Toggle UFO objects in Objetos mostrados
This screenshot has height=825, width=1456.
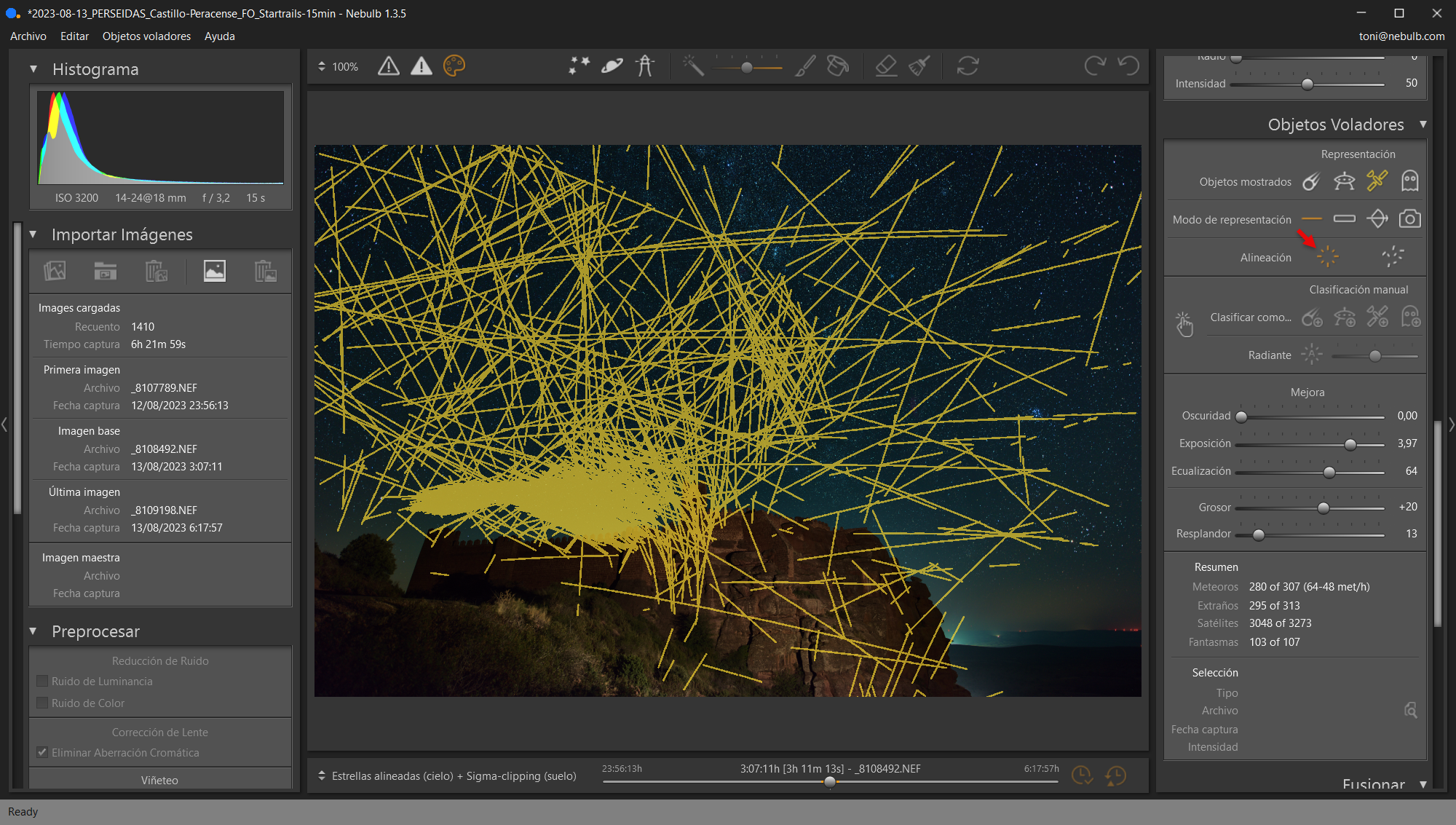pyautogui.click(x=1344, y=181)
